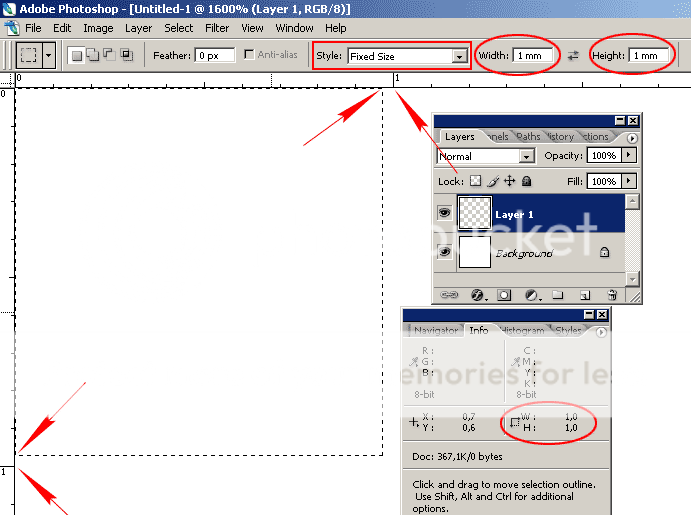The height and width of the screenshot is (515, 691).
Task: Toggle the Anti-alias checkbox
Action: tap(249, 54)
